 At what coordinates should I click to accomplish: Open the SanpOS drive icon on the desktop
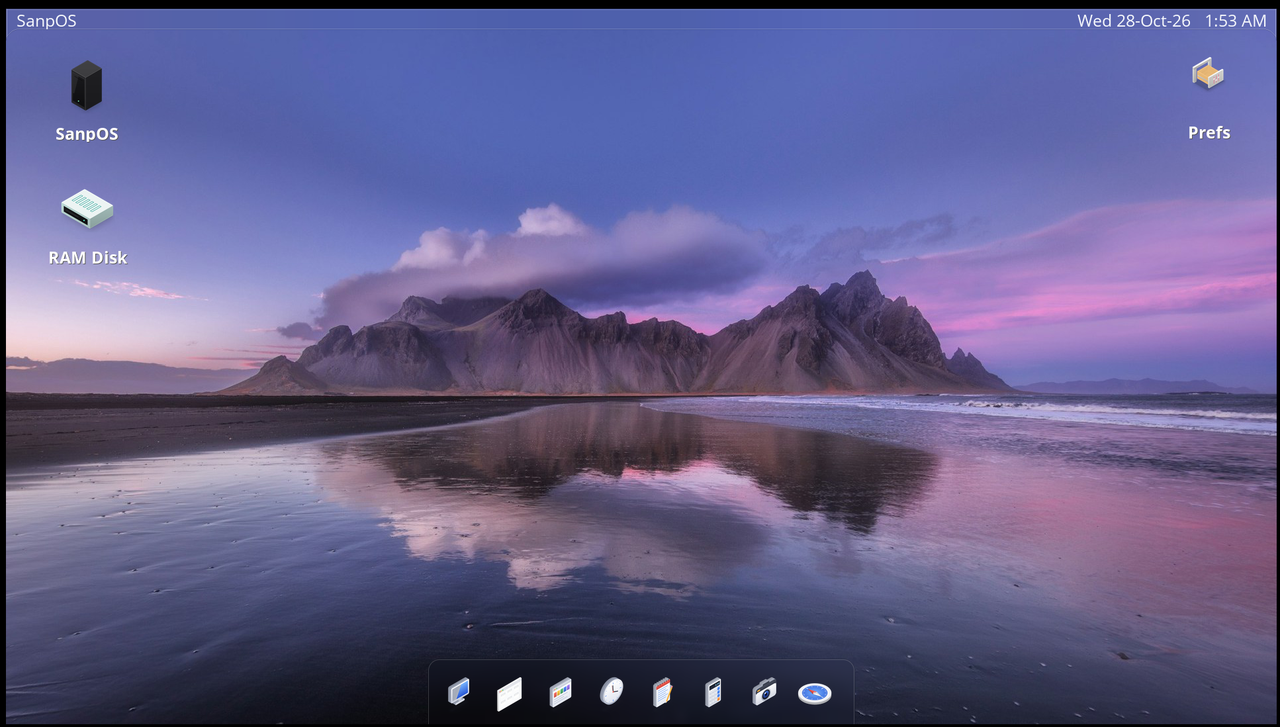click(87, 86)
